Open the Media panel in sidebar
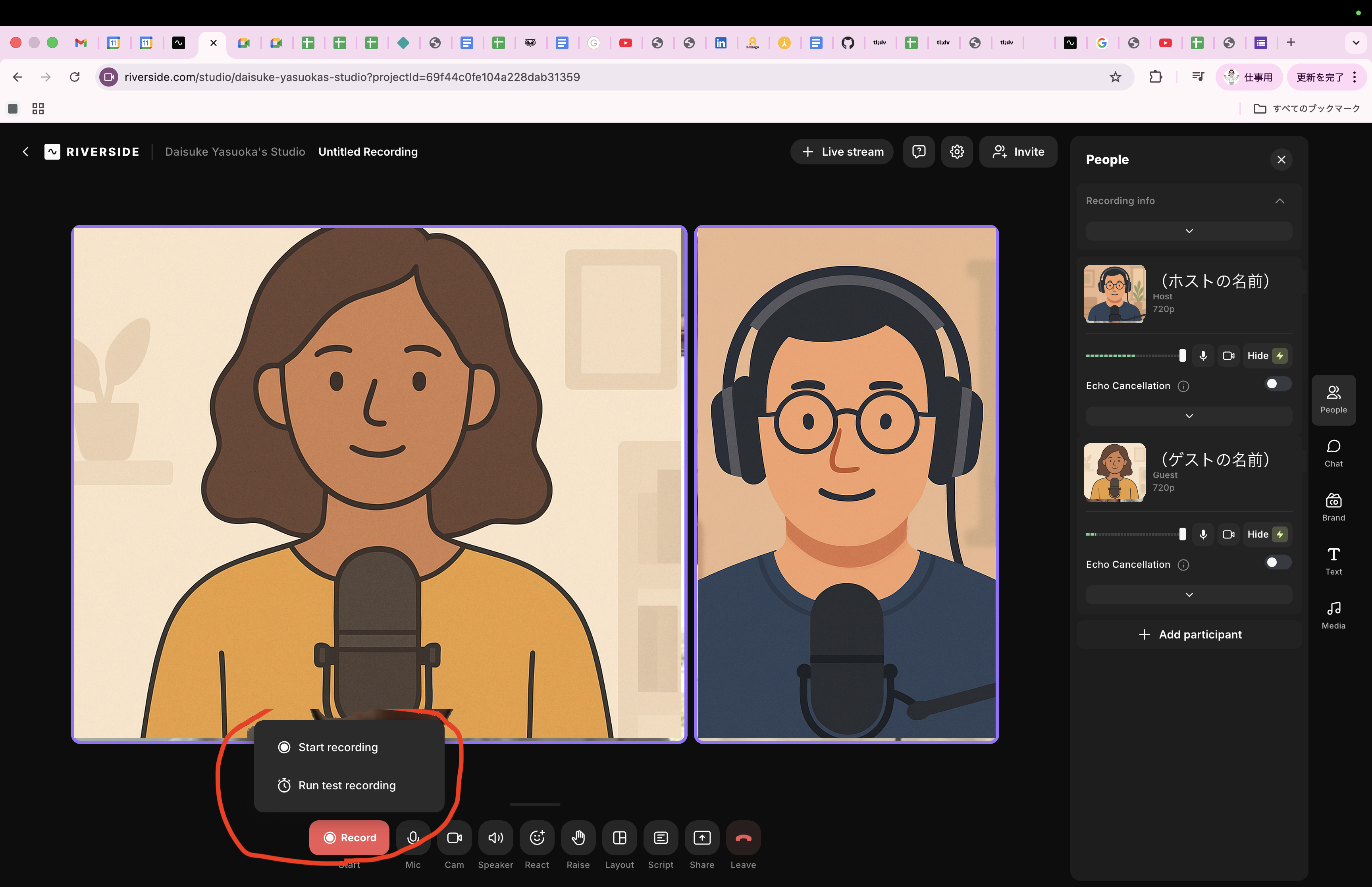The height and width of the screenshot is (887, 1372). click(x=1333, y=615)
